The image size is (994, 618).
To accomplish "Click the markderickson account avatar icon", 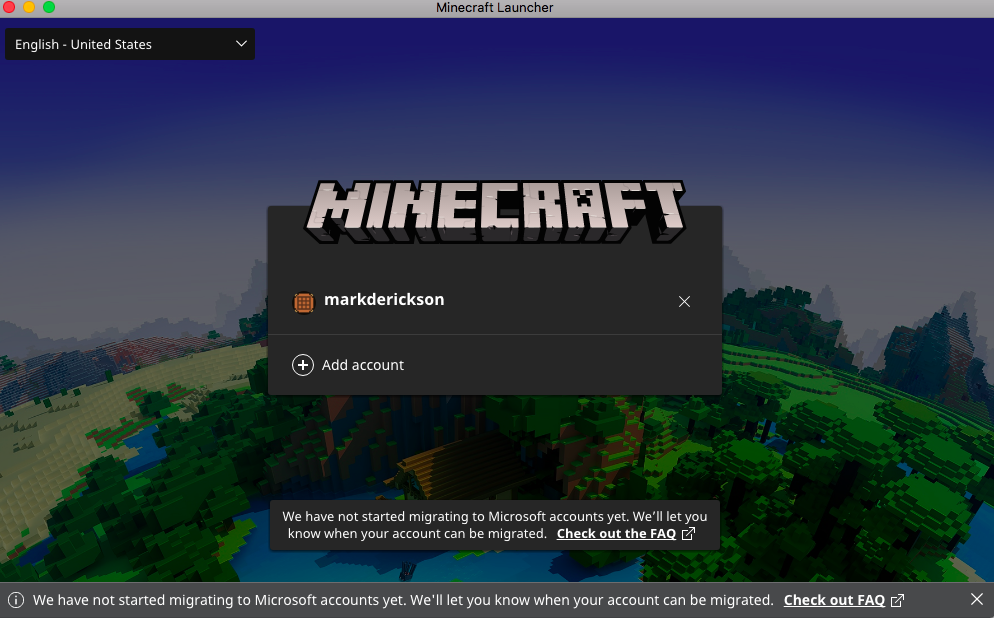I will [x=304, y=302].
